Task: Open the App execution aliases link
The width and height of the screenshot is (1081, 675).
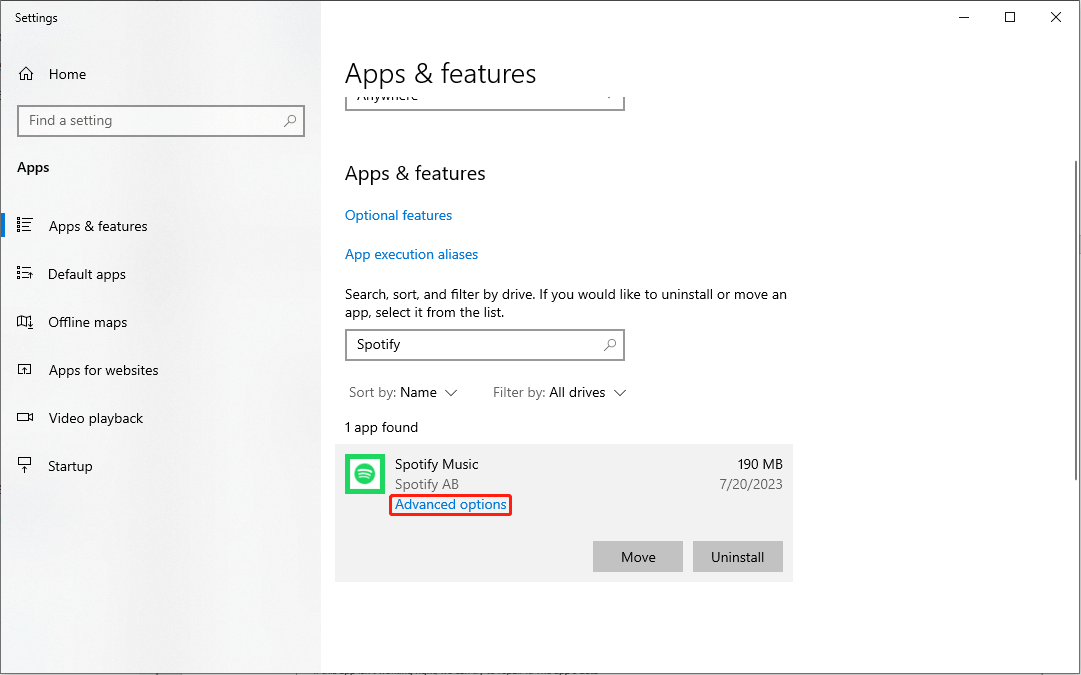Action: pyautogui.click(x=412, y=254)
